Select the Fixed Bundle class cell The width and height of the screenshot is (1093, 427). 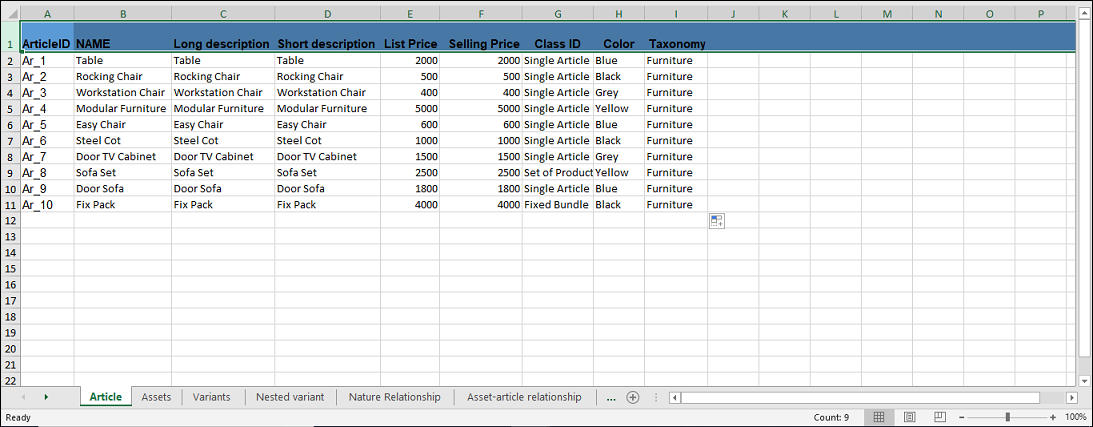coord(558,205)
